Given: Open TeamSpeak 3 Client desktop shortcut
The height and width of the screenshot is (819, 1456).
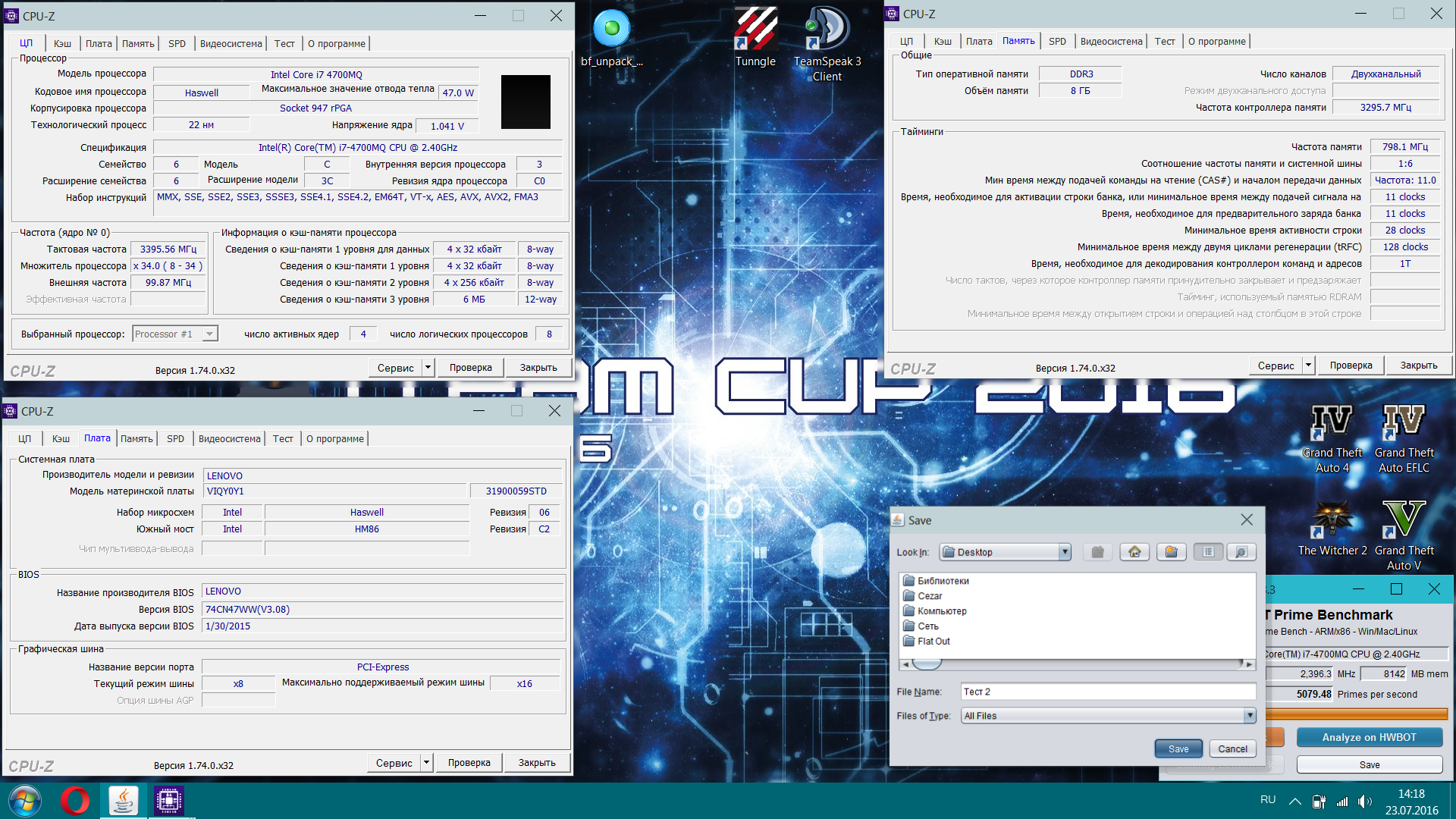Looking at the screenshot, I should click(x=827, y=44).
